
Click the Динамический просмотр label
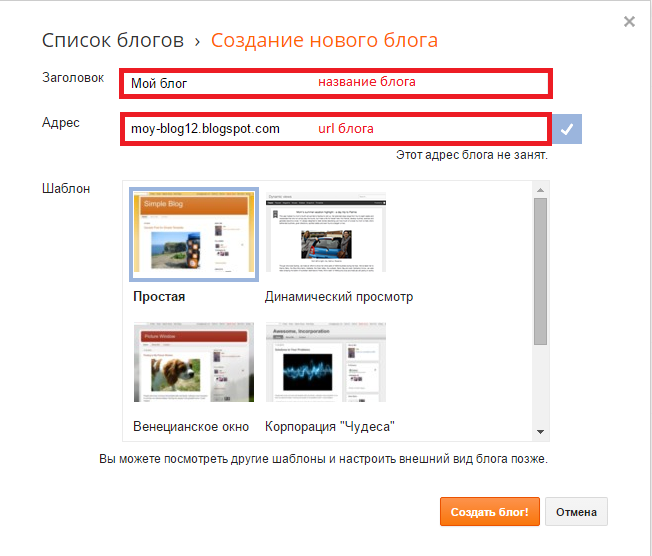tap(339, 297)
